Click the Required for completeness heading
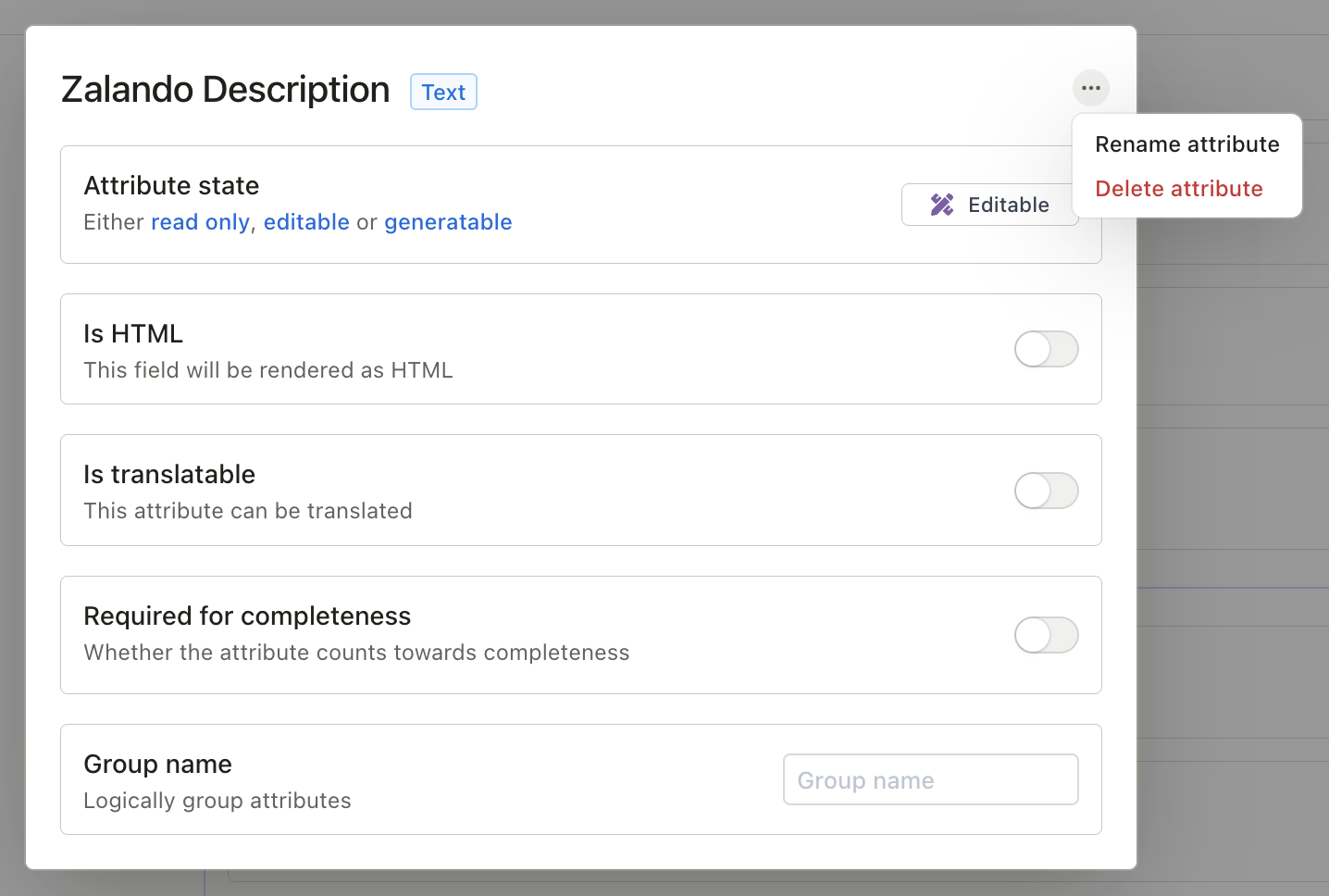The image size is (1329, 896). coord(247,616)
